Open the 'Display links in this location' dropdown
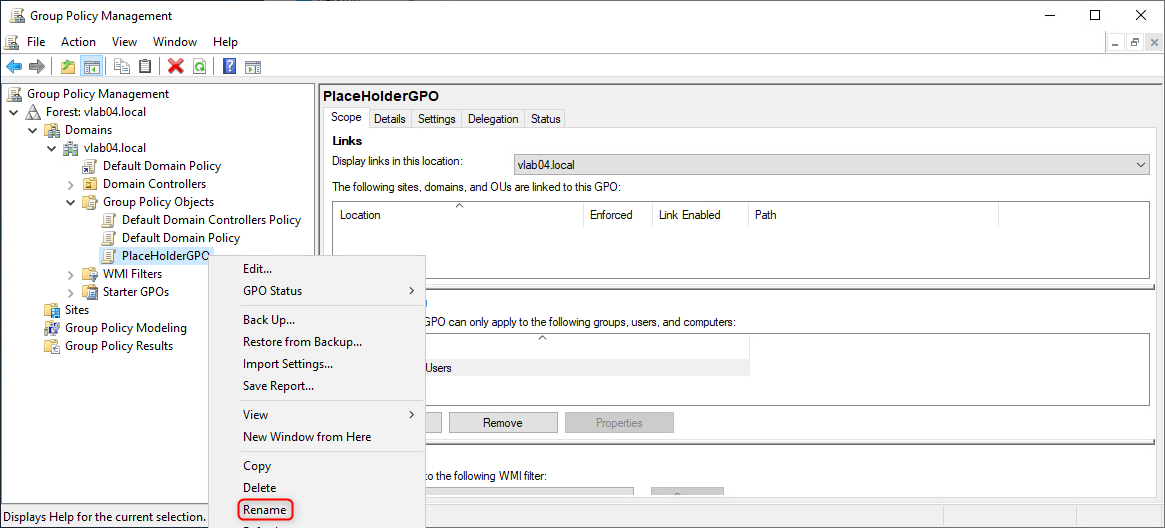Image resolution: width=1165 pixels, height=528 pixels. 1141,165
